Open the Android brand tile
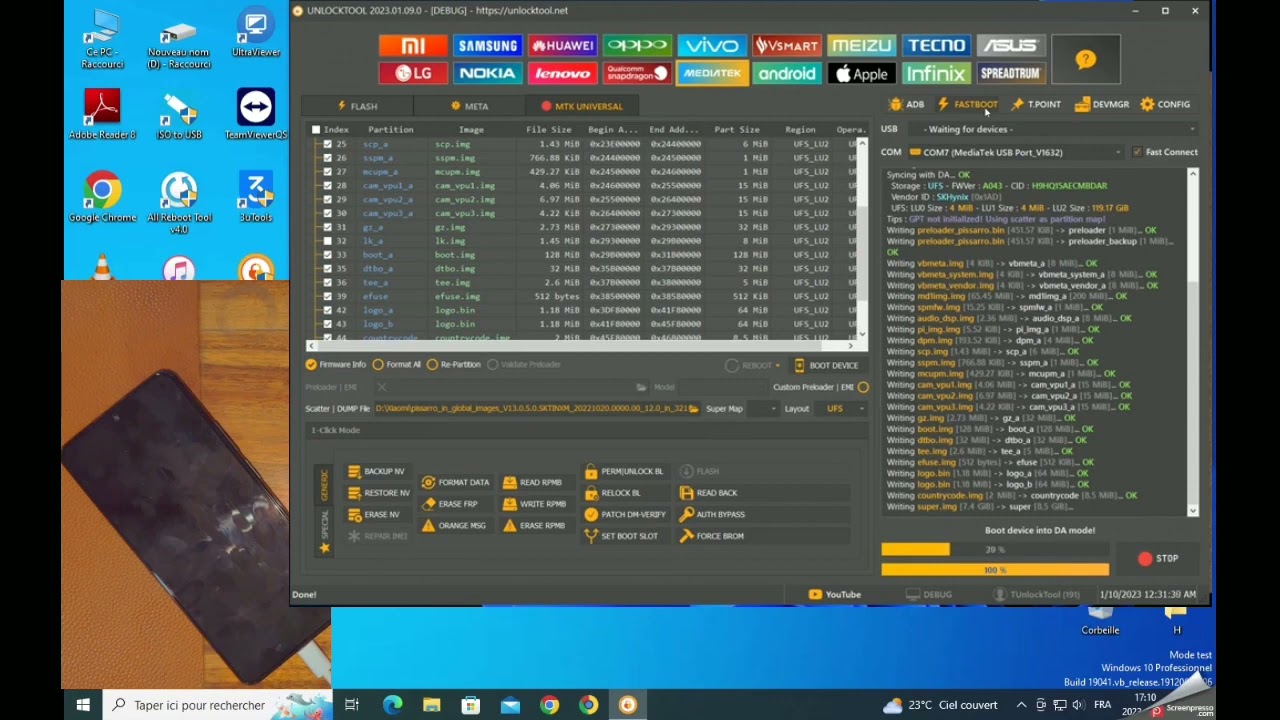Viewport: 1280px width, 720px height. point(786,73)
